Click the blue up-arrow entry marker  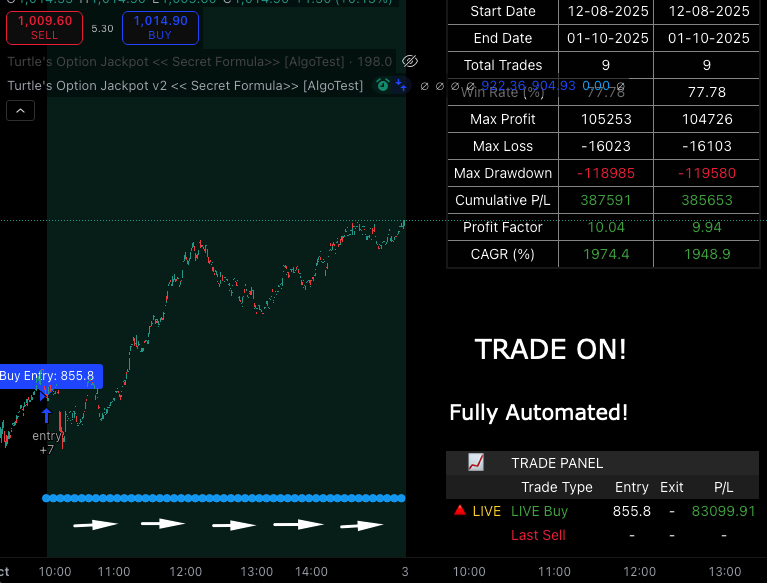[x=46, y=415]
